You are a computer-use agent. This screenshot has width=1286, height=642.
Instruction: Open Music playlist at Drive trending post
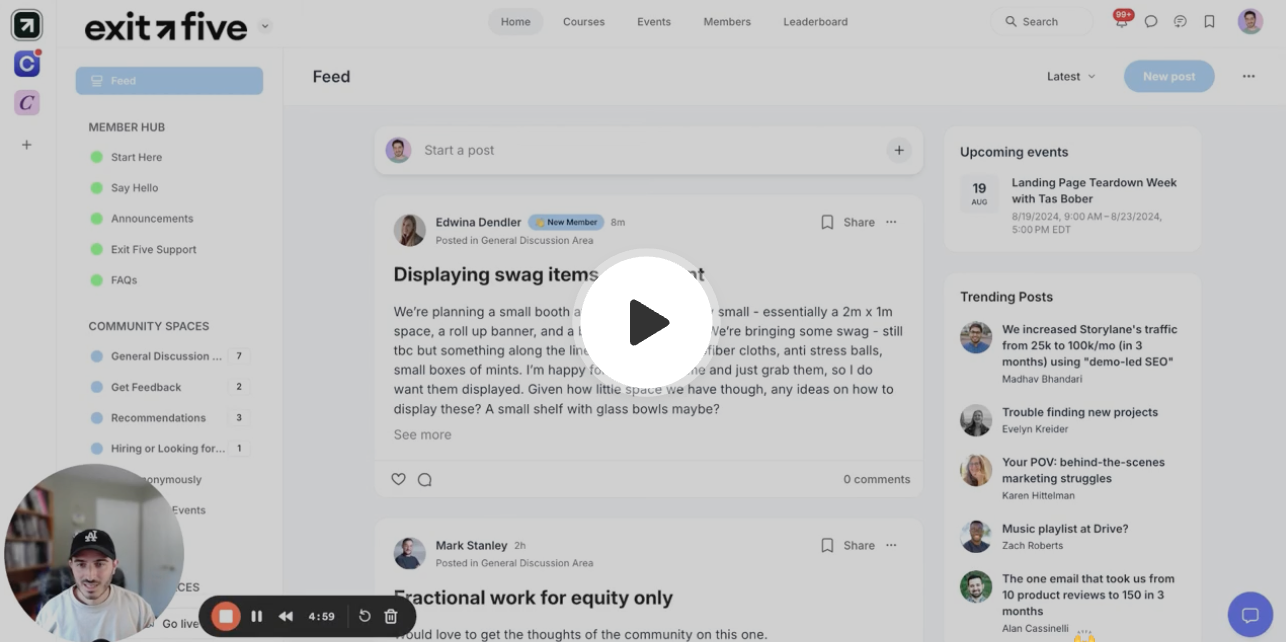[x=1065, y=528]
